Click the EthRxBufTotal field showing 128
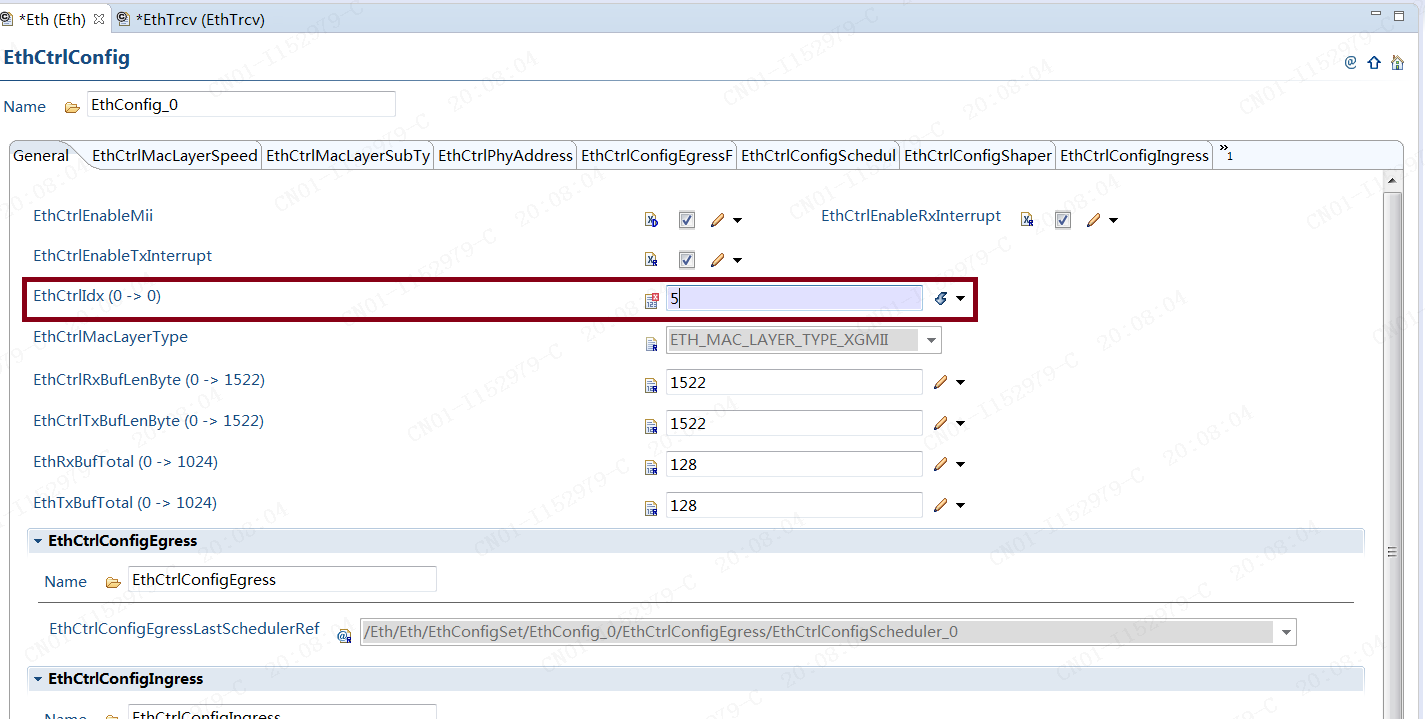The image size is (1425, 719). (794, 464)
